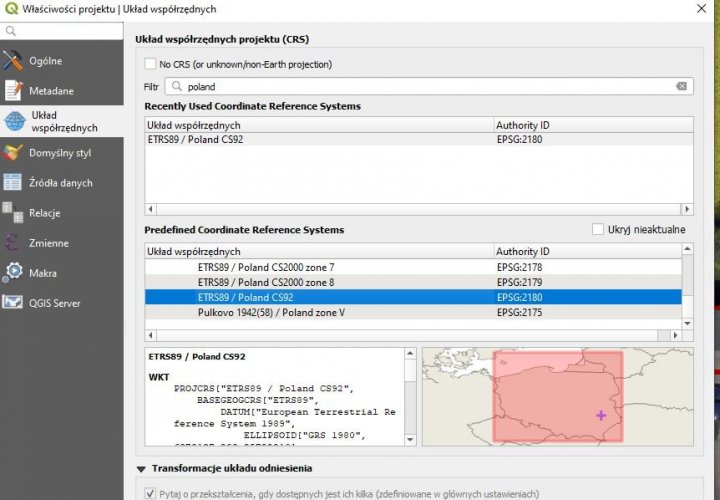Open the Relacje page icon
This screenshot has height=500, width=720.
13,213
